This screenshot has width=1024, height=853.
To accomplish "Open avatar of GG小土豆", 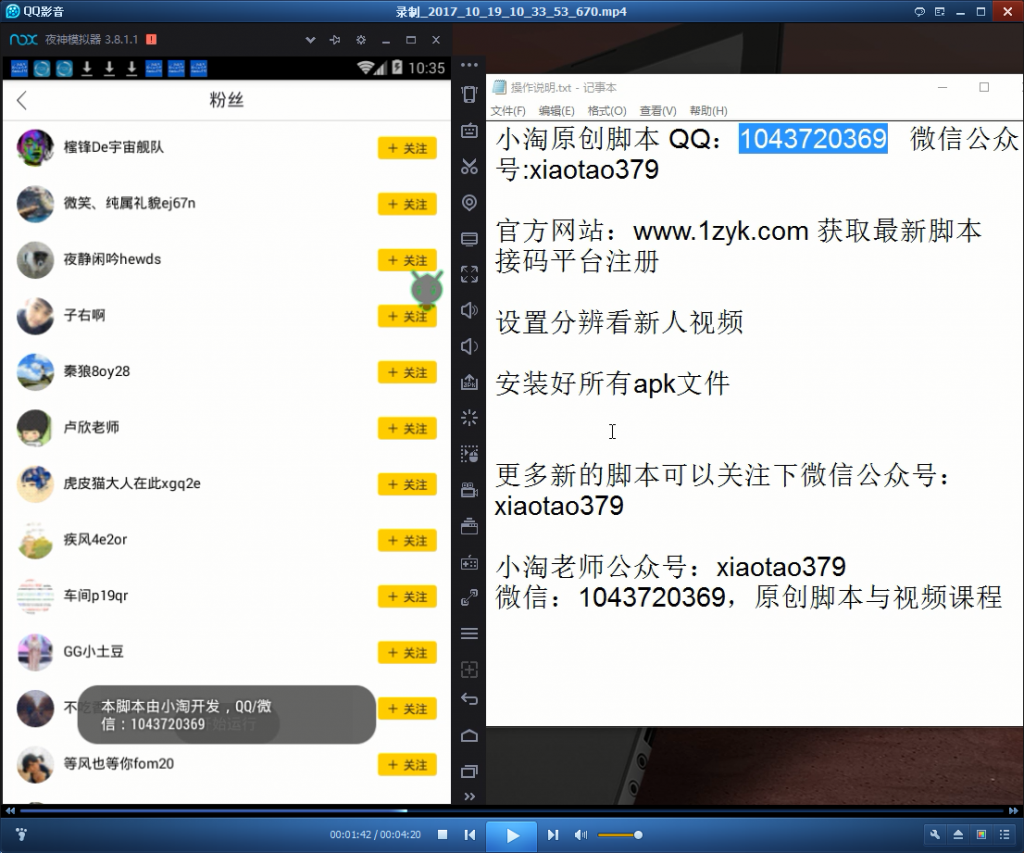I will (35, 652).
